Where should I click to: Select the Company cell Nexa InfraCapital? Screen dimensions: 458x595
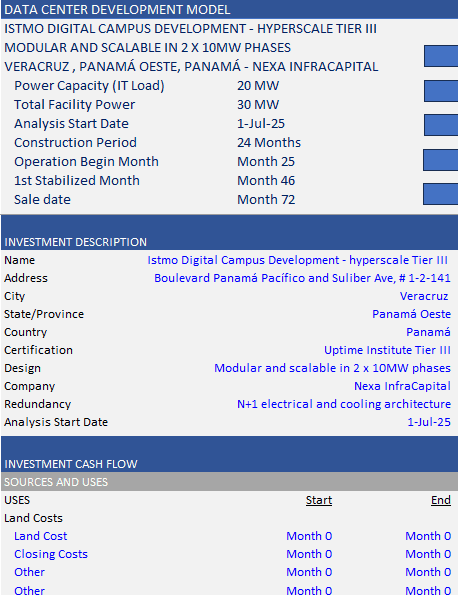pyautogui.click(x=402, y=386)
